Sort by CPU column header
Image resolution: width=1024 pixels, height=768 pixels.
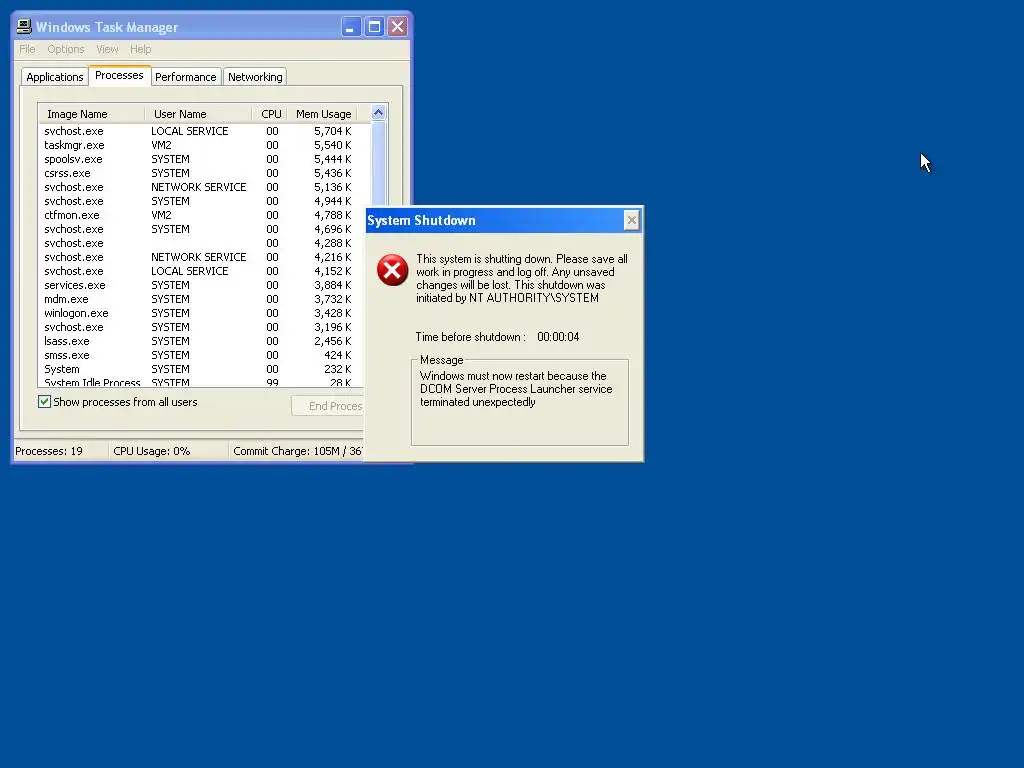pos(270,114)
